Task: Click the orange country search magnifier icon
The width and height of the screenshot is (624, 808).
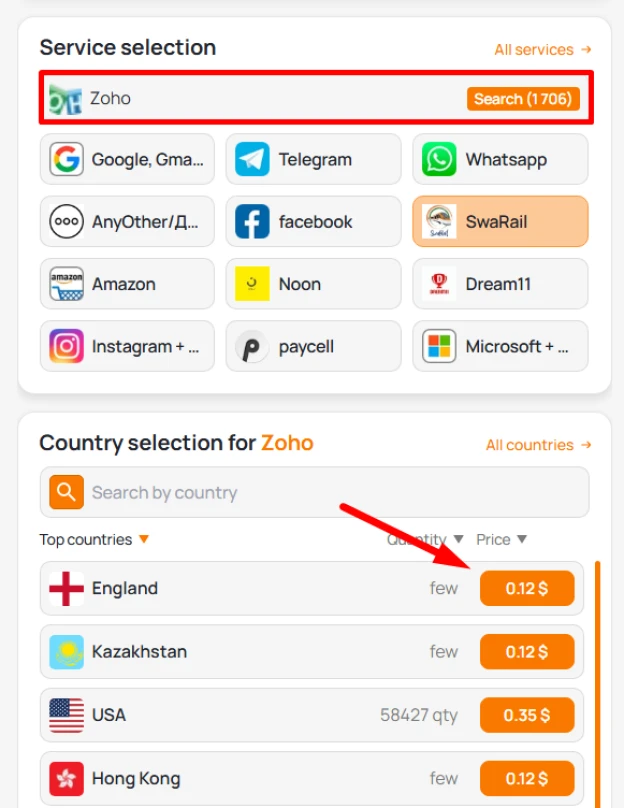Action: coord(66,492)
